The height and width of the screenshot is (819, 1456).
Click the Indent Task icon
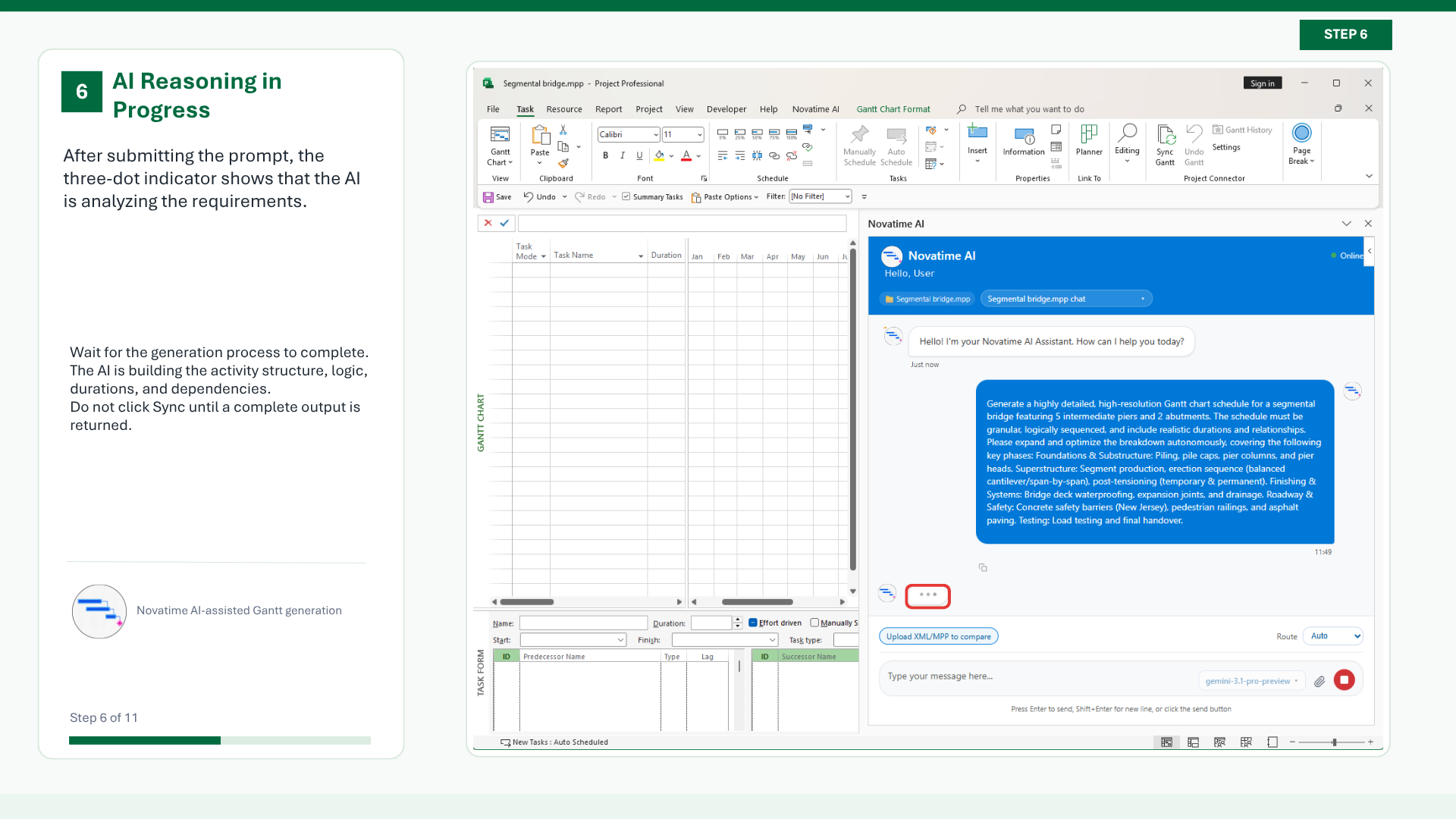(x=740, y=155)
